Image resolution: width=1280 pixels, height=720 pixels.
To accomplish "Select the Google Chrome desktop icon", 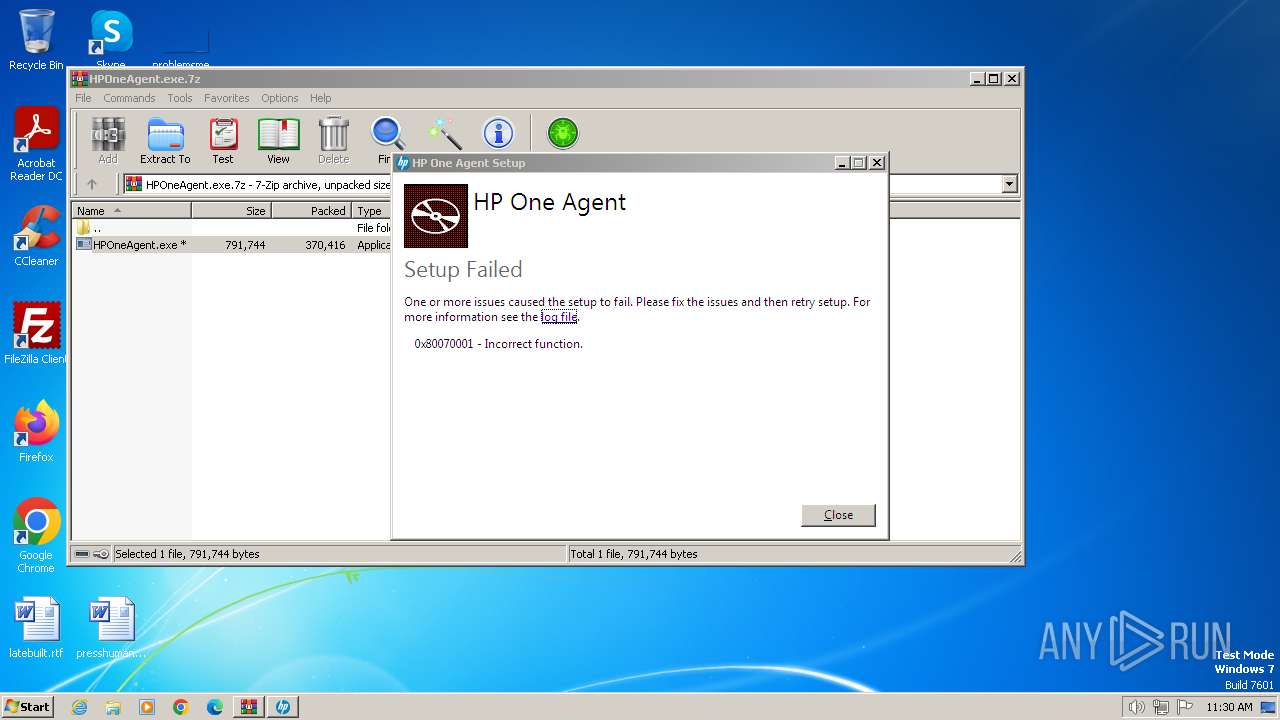I will point(36,535).
